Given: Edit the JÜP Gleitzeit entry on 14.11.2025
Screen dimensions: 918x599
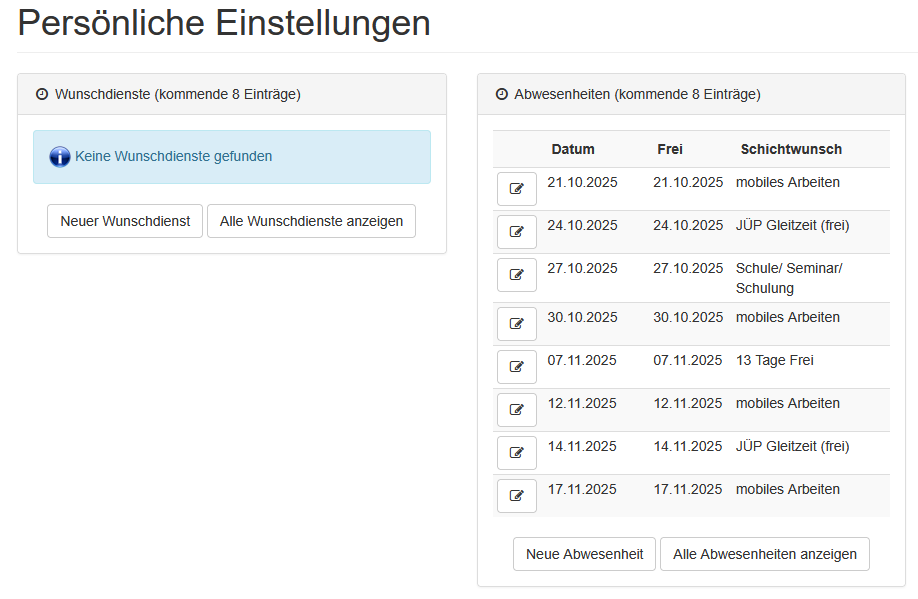Looking at the screenshot, I should pyautogui.click(x=516, y=452).
